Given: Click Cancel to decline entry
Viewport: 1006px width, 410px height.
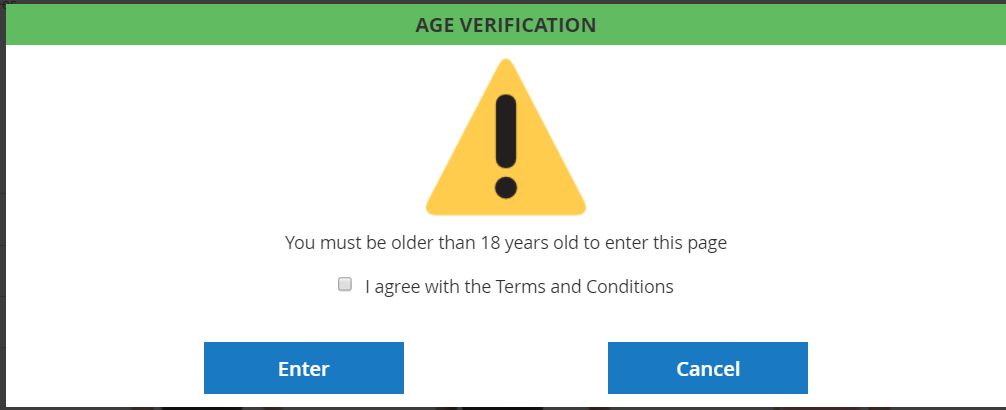Looking at the screenshot, I should tap(707, 368).
